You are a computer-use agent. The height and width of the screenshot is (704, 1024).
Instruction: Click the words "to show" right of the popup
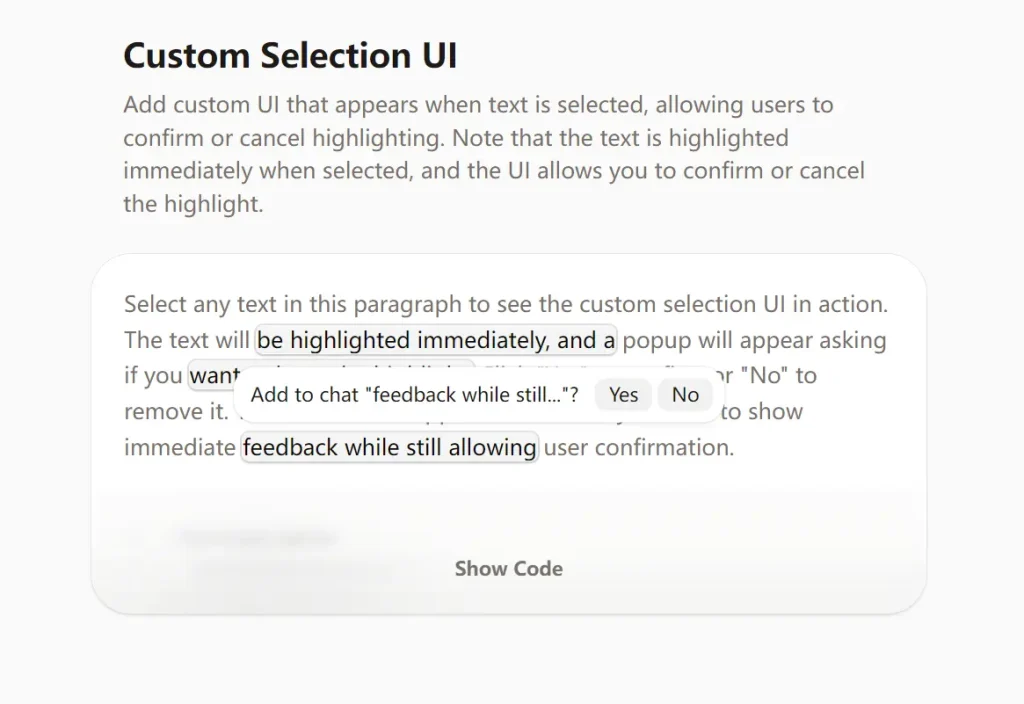click(762, 411)
